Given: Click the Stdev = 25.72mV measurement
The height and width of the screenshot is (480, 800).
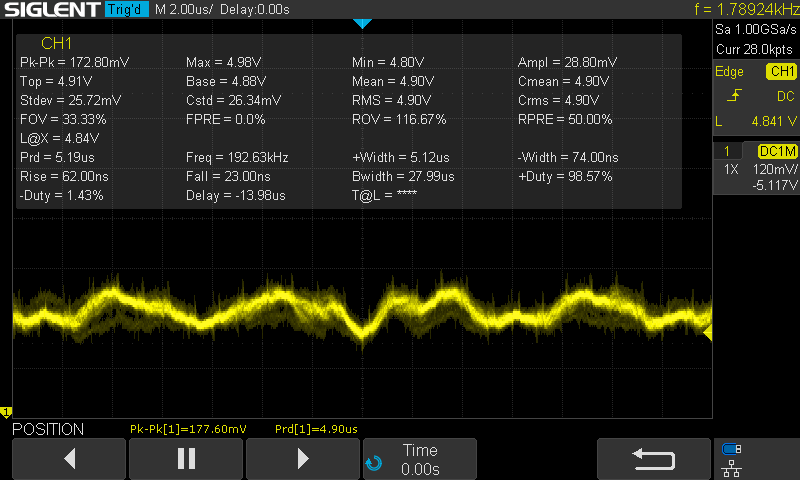Looking at the screenshot, I should click(70, 100).
